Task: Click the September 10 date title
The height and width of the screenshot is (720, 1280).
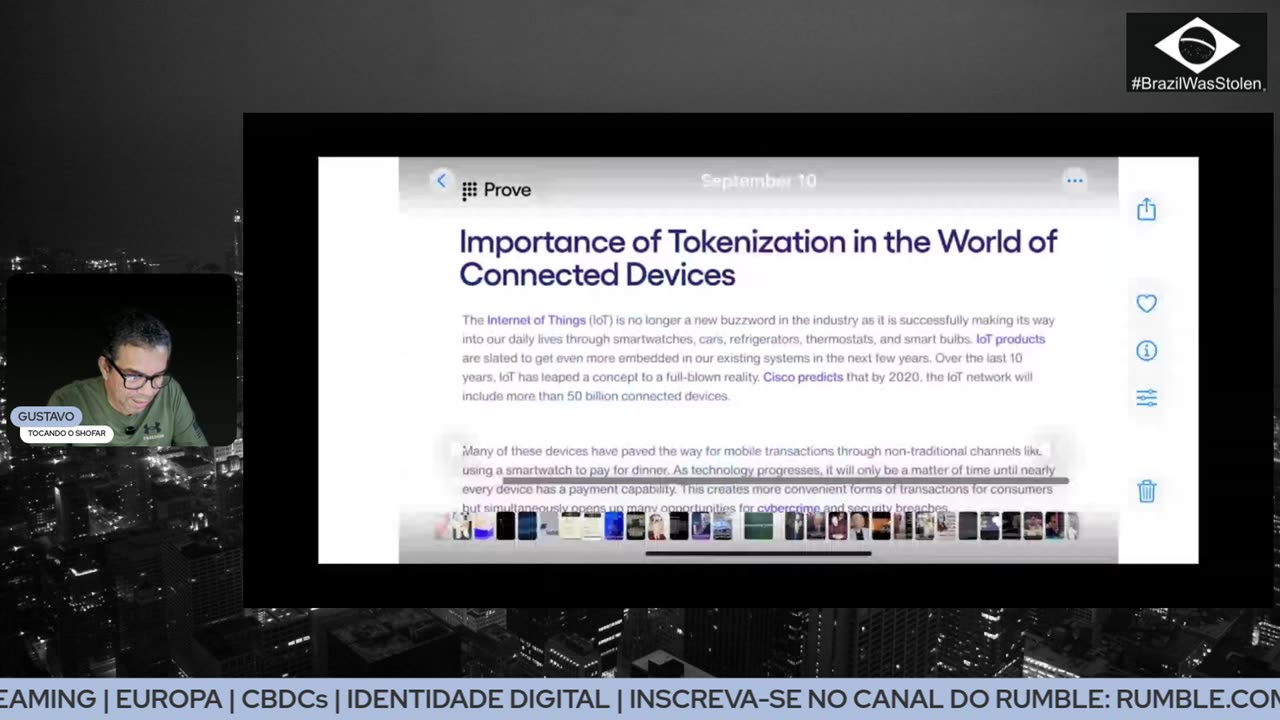Action: coord(759,181)
